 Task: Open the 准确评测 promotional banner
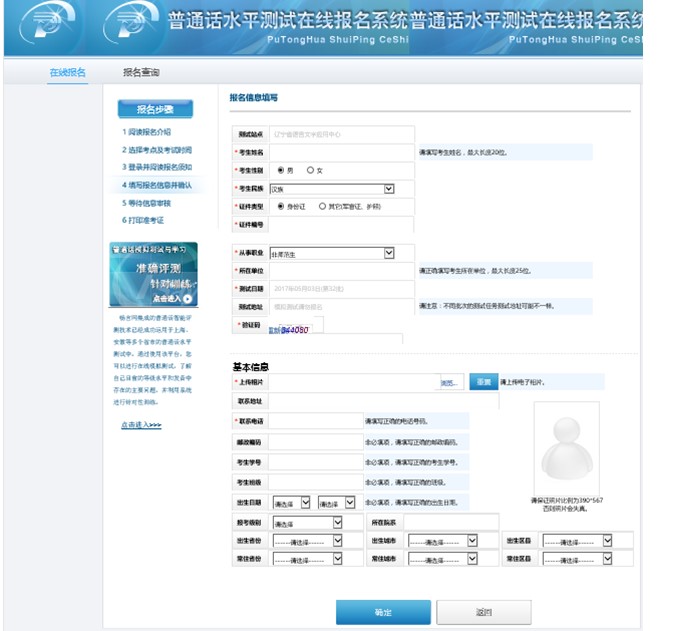point(153,274)
